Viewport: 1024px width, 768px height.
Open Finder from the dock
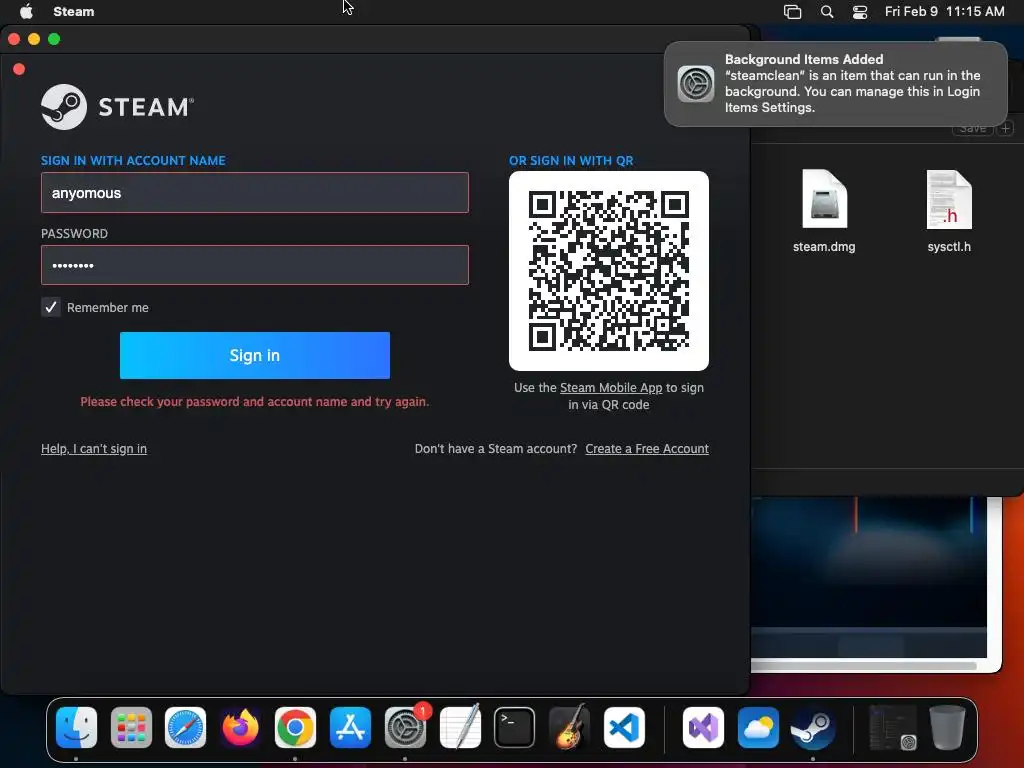76,727
